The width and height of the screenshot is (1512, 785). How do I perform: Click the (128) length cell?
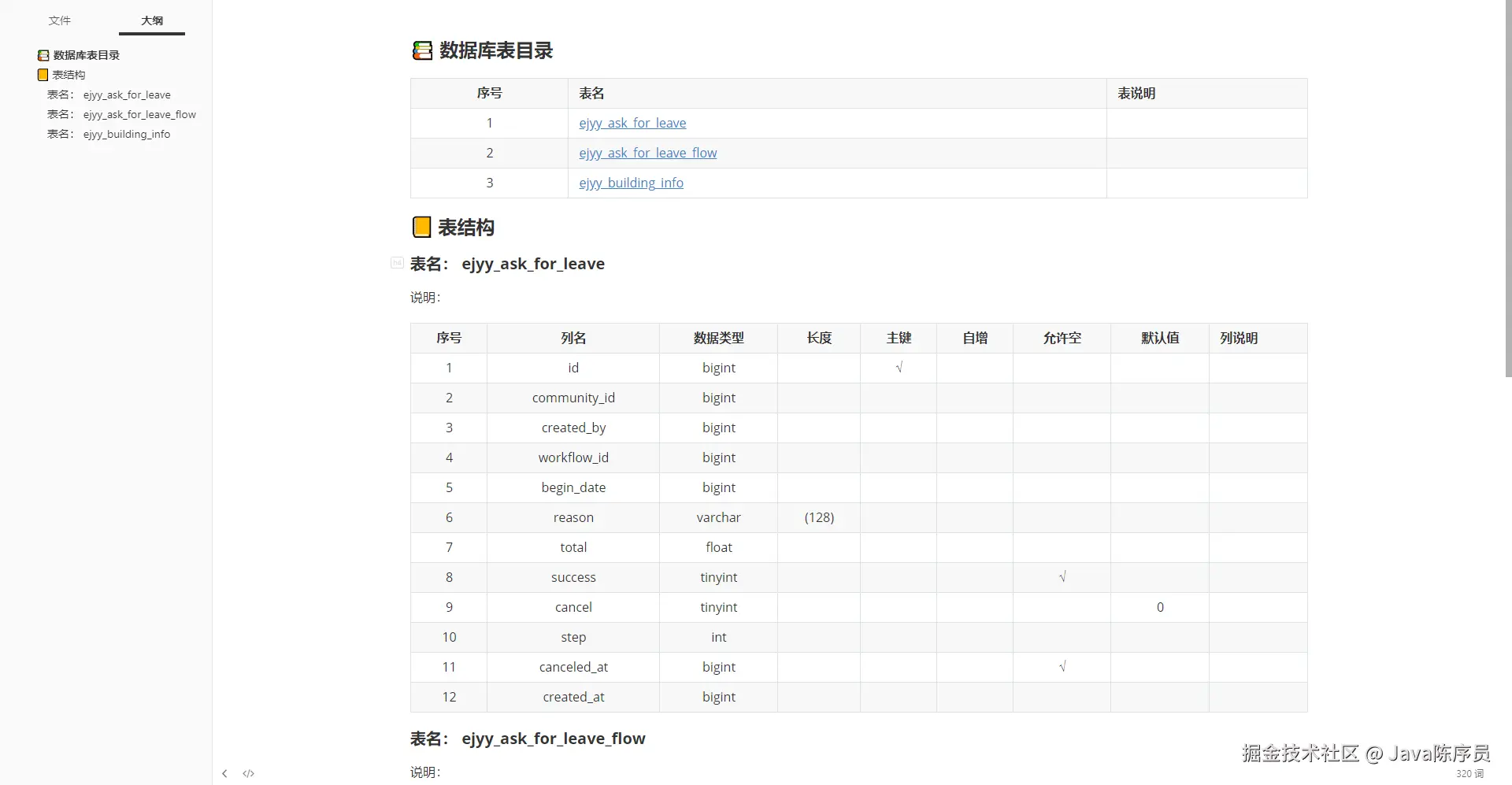coord(819,518)
